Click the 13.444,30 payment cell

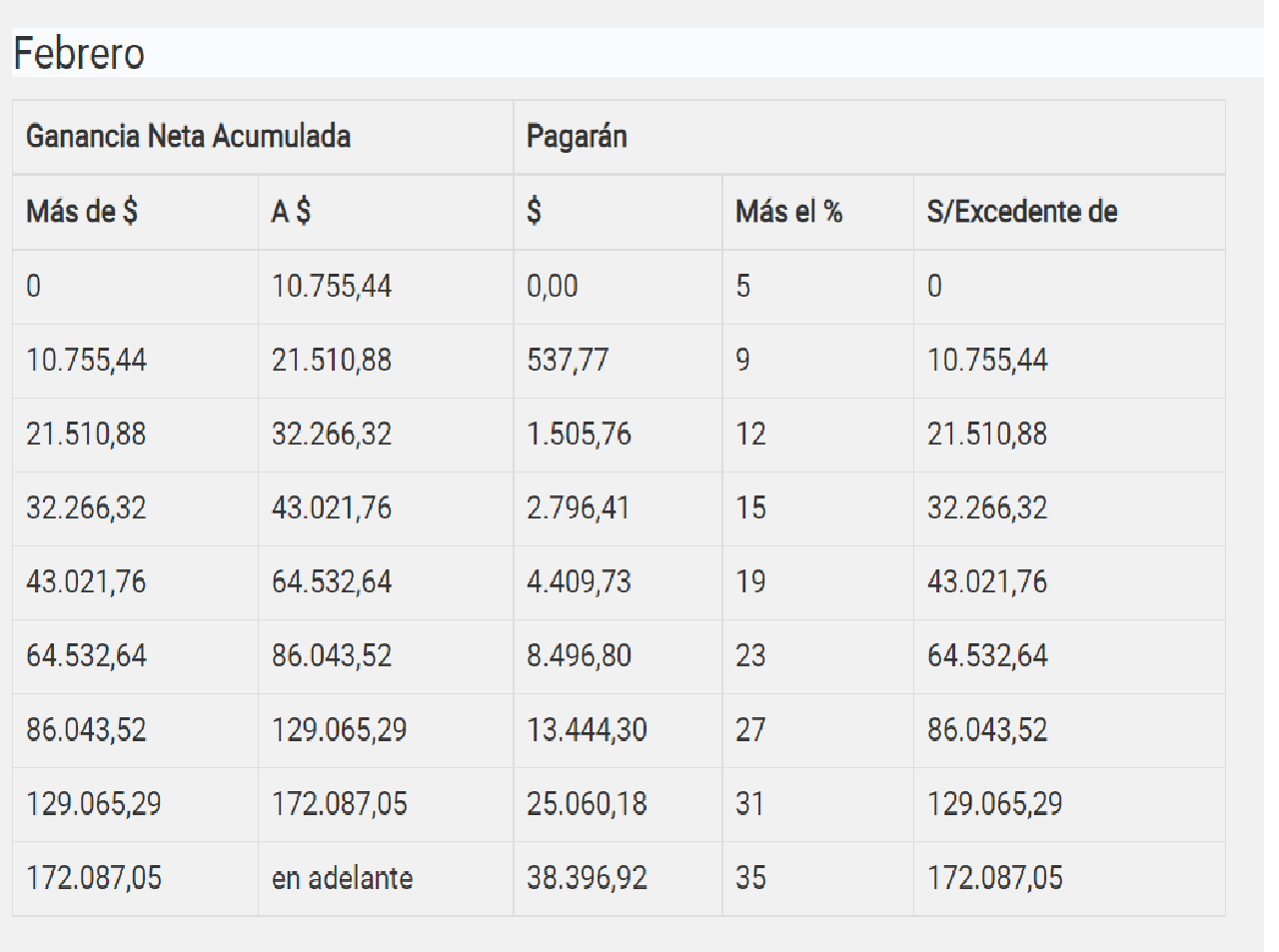[x=587, y=729]
